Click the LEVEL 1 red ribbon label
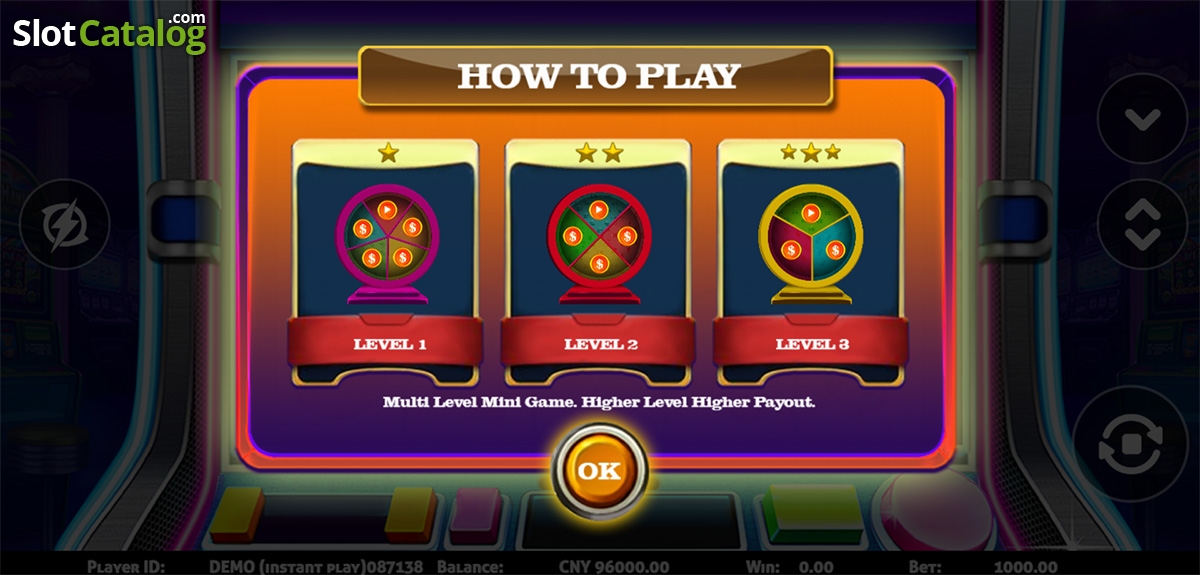 point(389,343)
